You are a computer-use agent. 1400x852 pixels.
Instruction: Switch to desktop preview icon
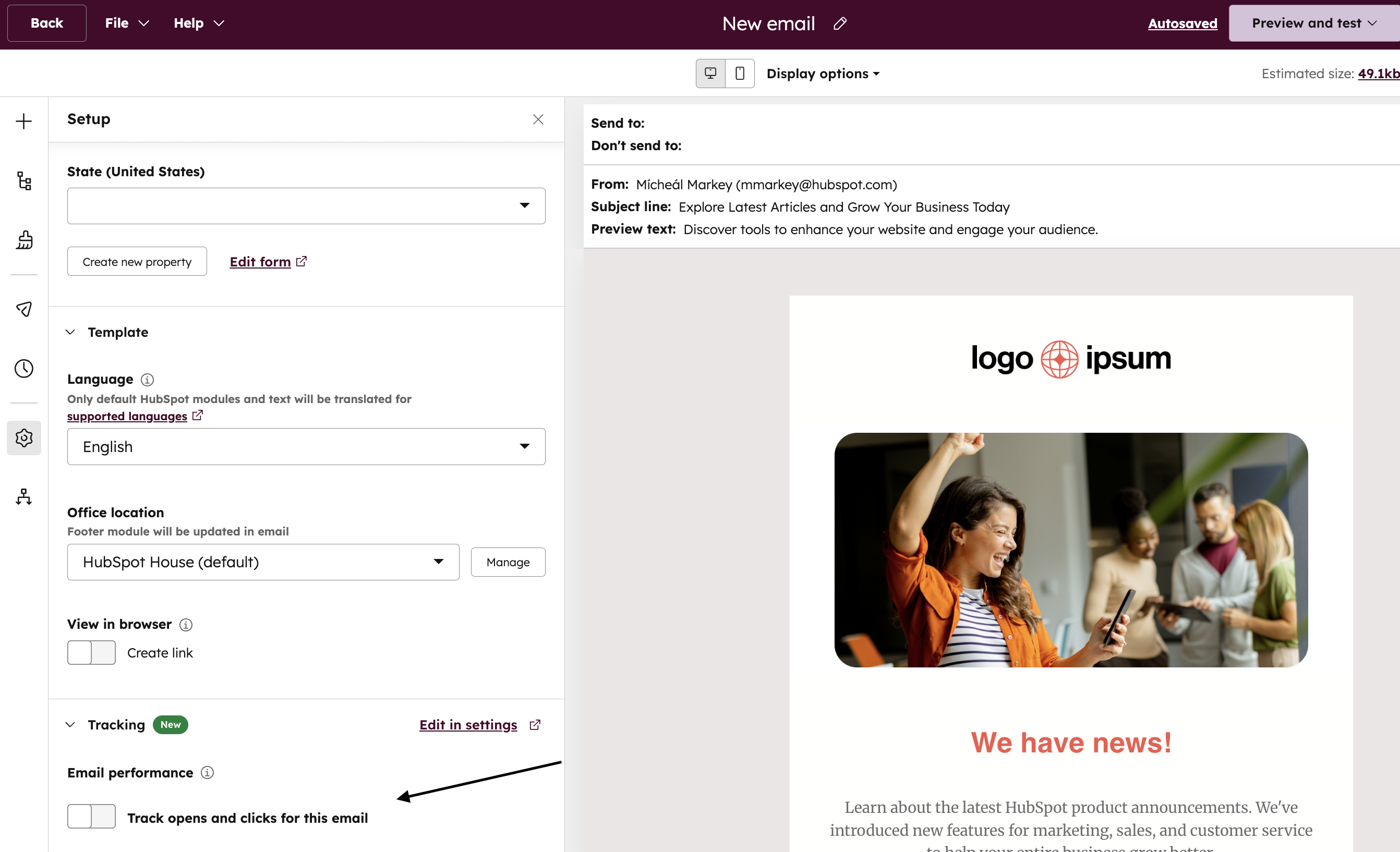coord(710,74)
